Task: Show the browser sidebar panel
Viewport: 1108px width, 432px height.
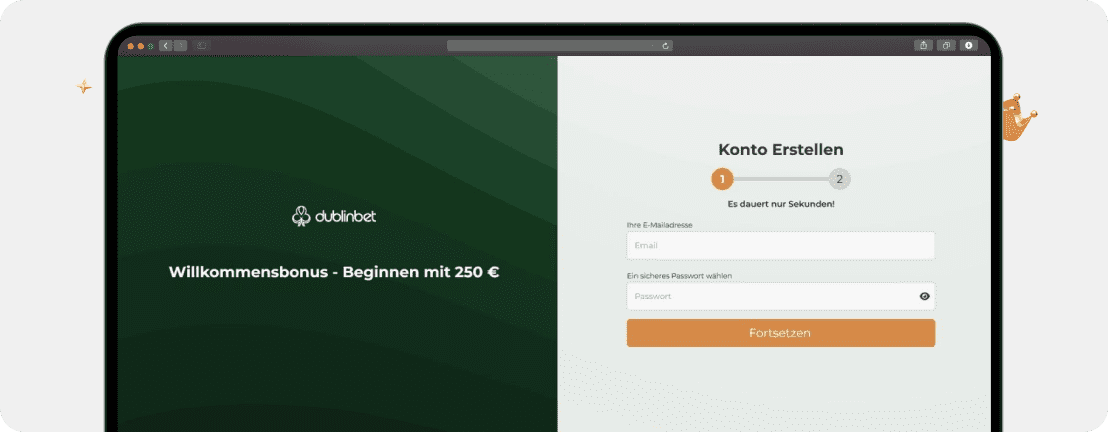Action: coord(201,45)
